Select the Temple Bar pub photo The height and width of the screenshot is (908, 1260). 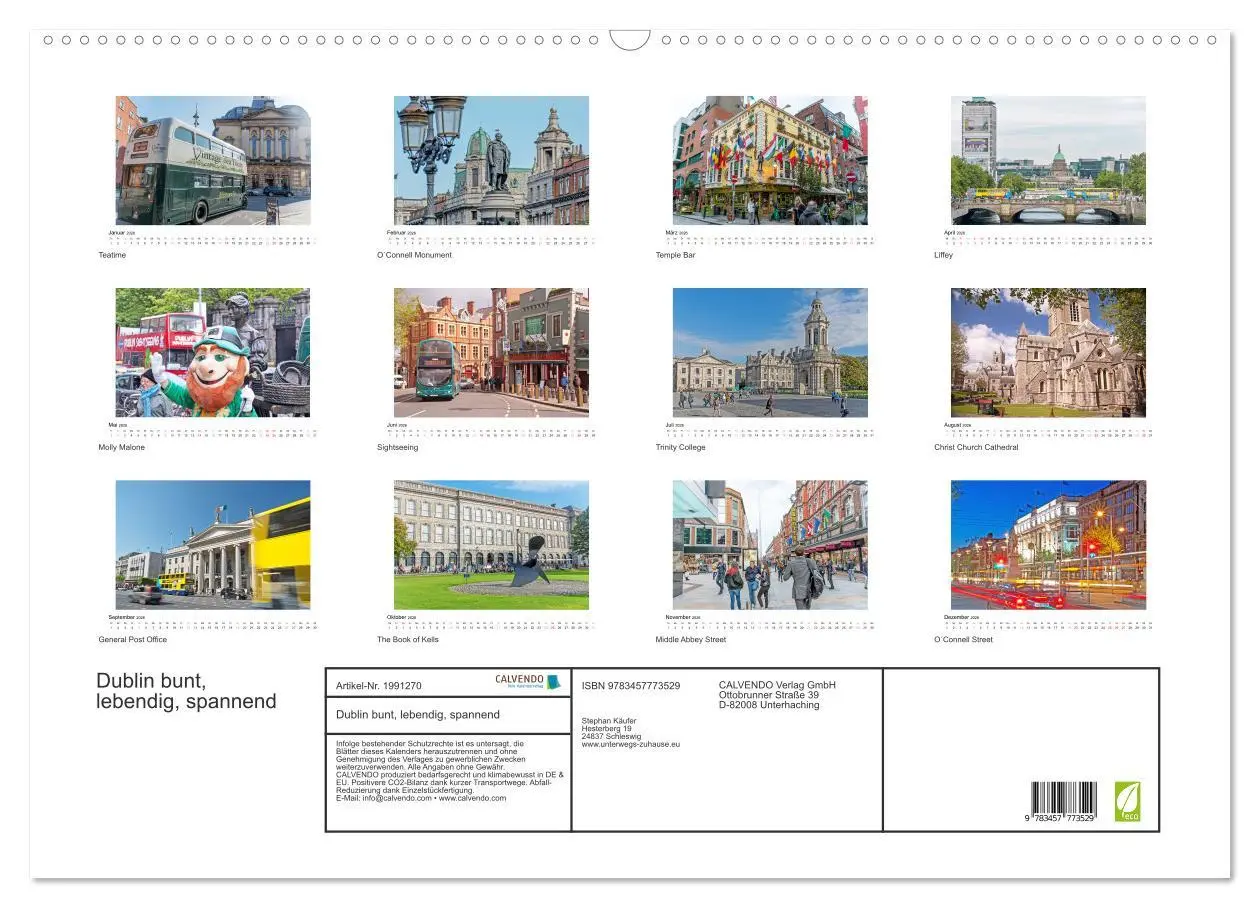coord(770,161)
